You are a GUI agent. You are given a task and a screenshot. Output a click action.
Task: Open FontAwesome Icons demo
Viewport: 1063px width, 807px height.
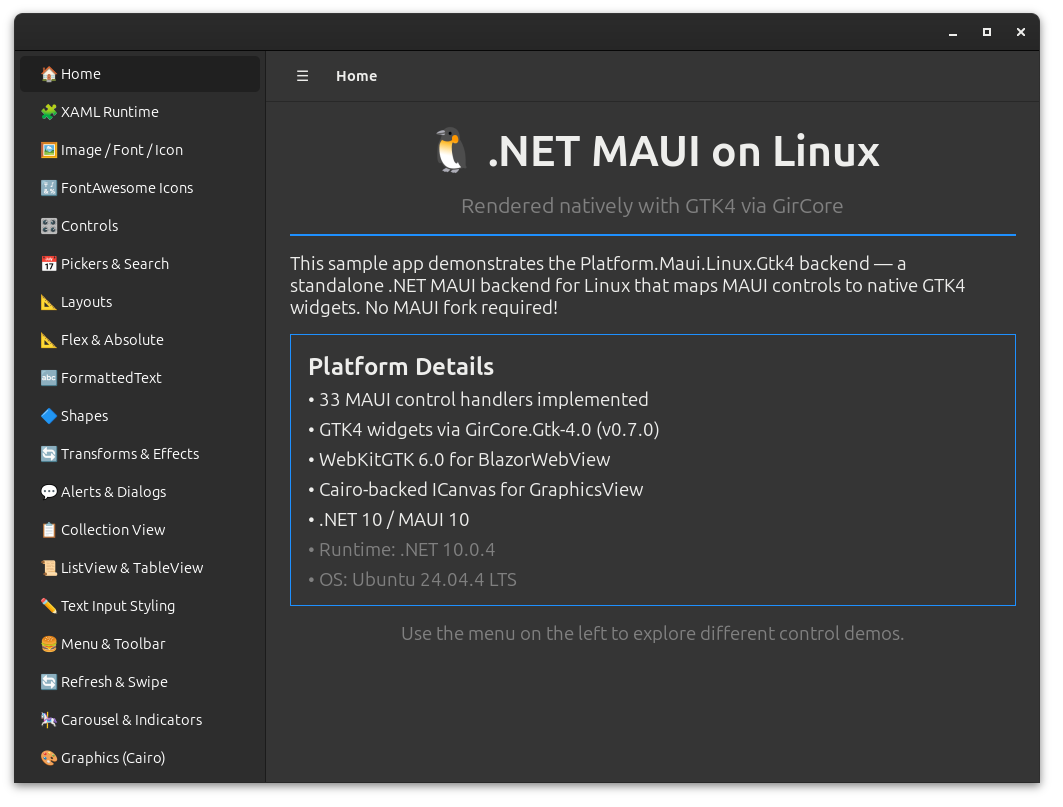127,188
